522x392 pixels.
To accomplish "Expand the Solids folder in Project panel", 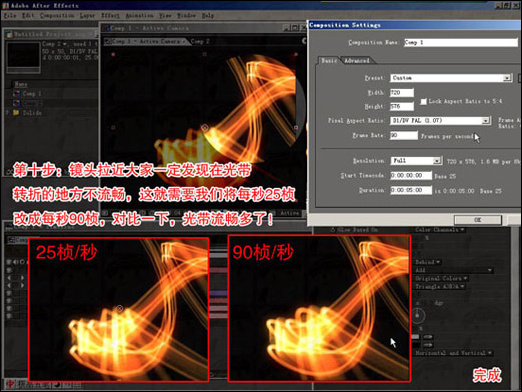I will point(7,113).
